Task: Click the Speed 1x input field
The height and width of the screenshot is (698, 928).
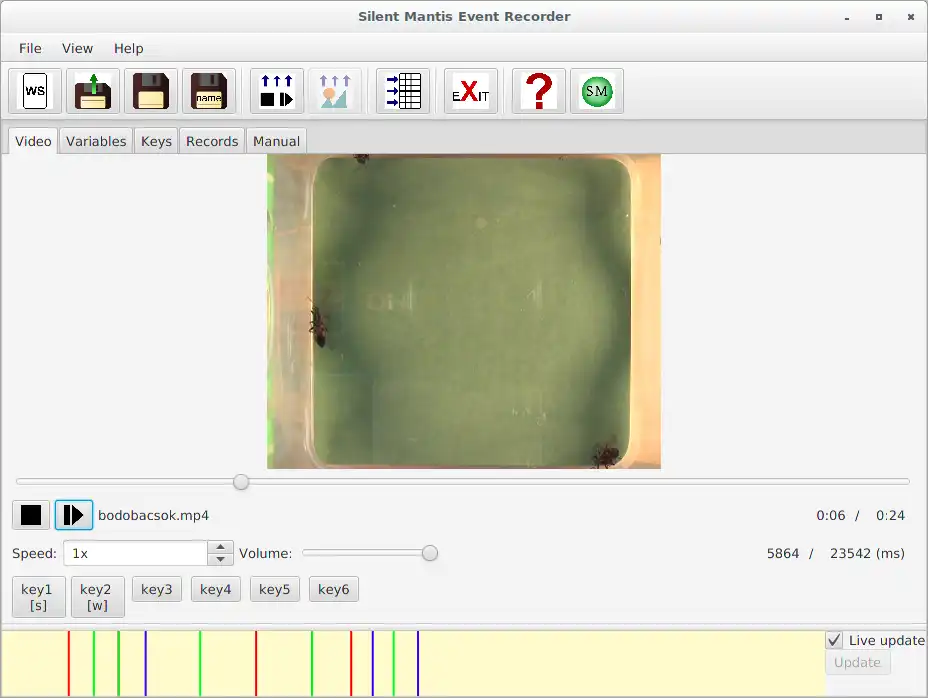Action: (x=136, y=554)
